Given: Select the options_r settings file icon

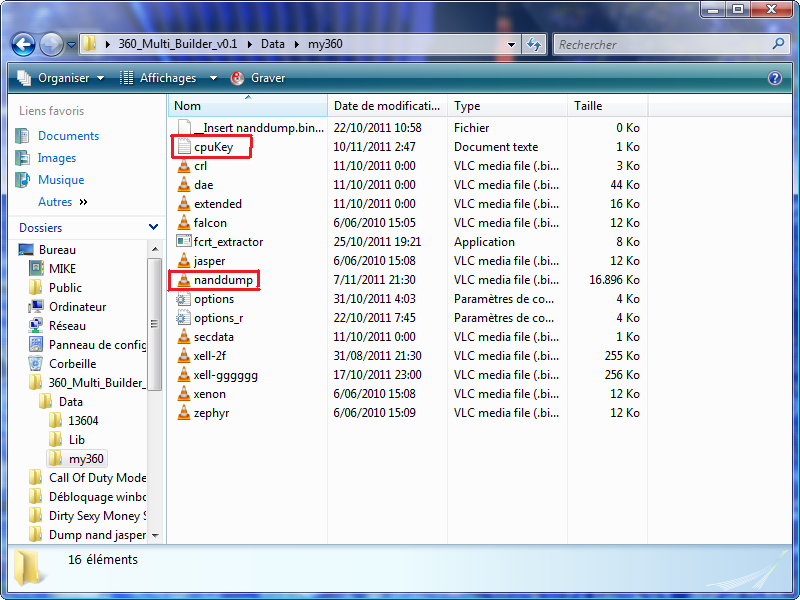Looking at the screenshot, I should point(184,318).
